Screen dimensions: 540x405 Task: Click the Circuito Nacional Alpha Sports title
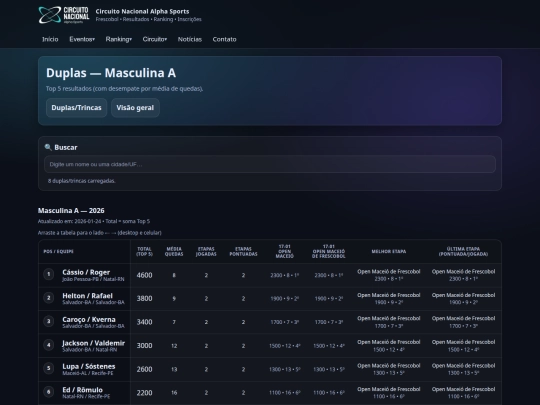(x=142, y=11)
